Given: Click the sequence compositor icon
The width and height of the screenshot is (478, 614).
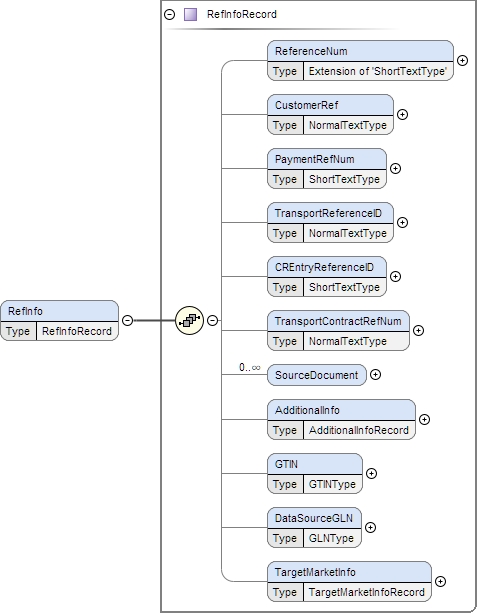Looking at the screenshot, I should [189, 320].
